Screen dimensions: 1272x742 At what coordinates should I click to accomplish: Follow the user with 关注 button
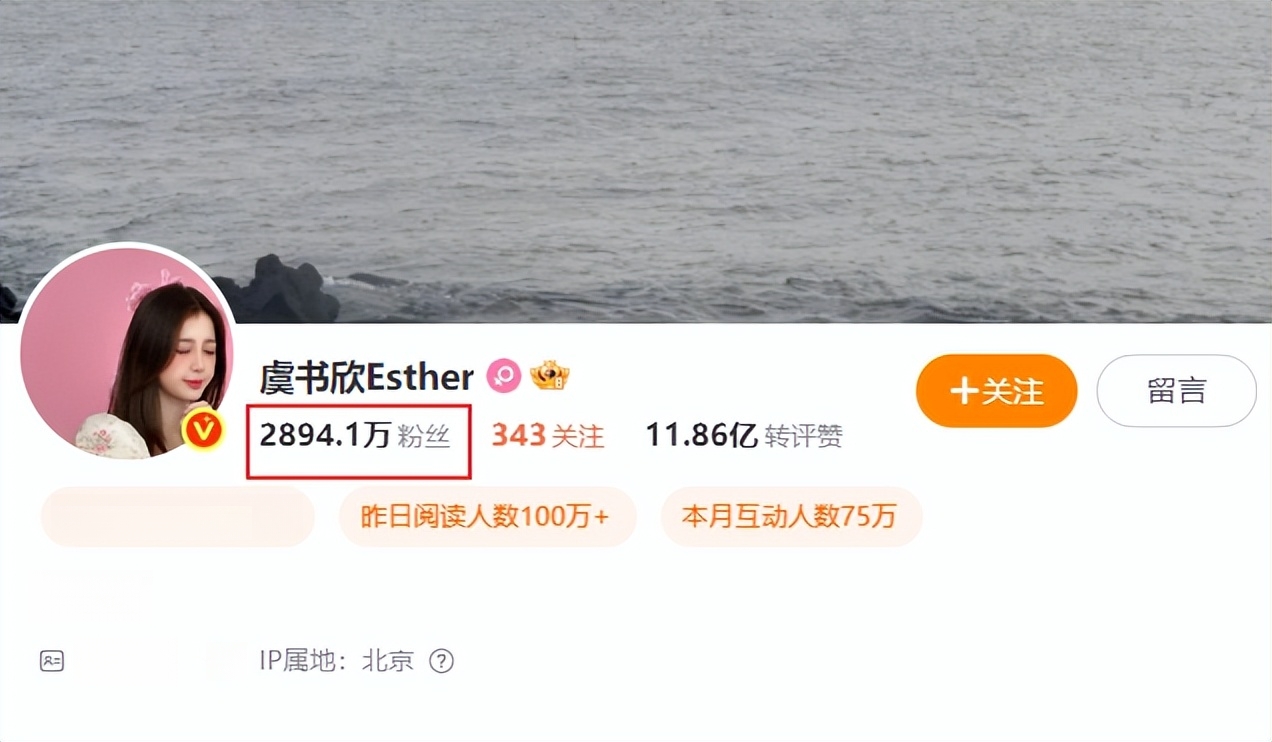pyautogui.click(x=997, y=391)
